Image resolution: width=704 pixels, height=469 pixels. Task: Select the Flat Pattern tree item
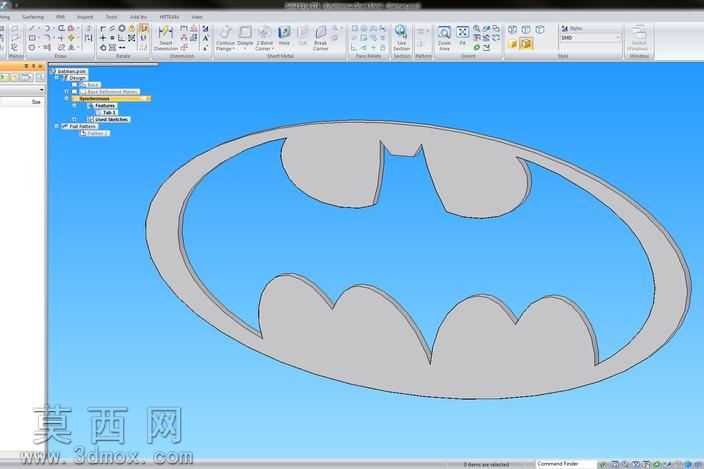(79, 126)
